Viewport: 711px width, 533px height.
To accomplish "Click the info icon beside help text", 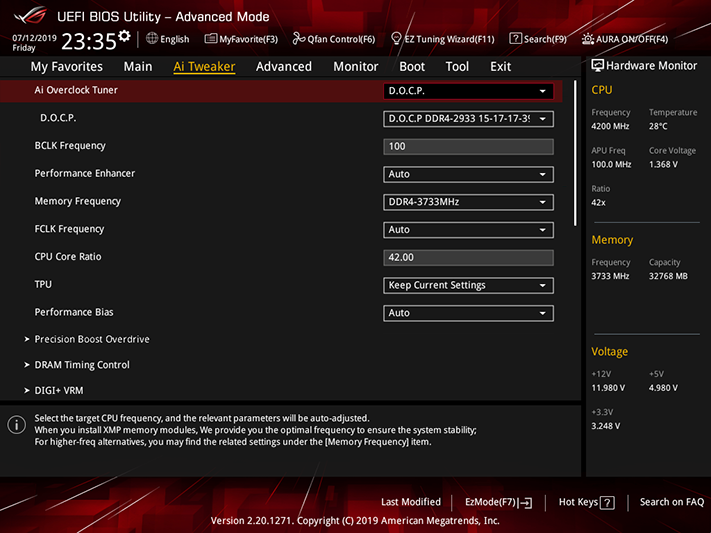I will [17, 425].
